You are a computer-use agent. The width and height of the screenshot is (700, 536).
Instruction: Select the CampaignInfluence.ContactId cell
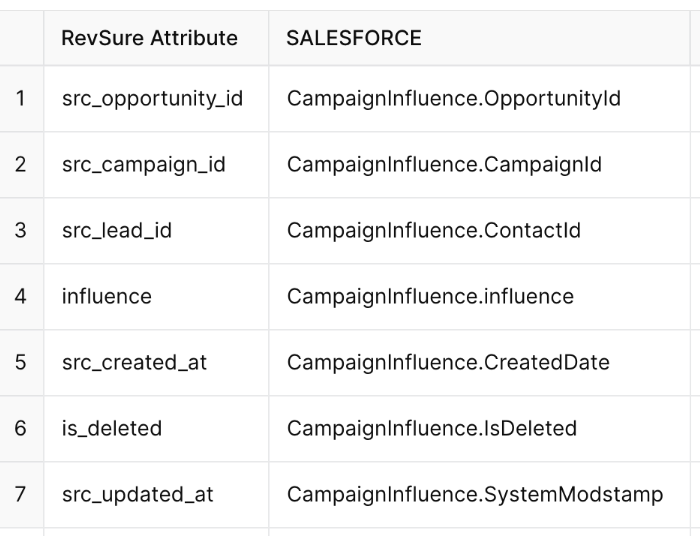(479, 231)
